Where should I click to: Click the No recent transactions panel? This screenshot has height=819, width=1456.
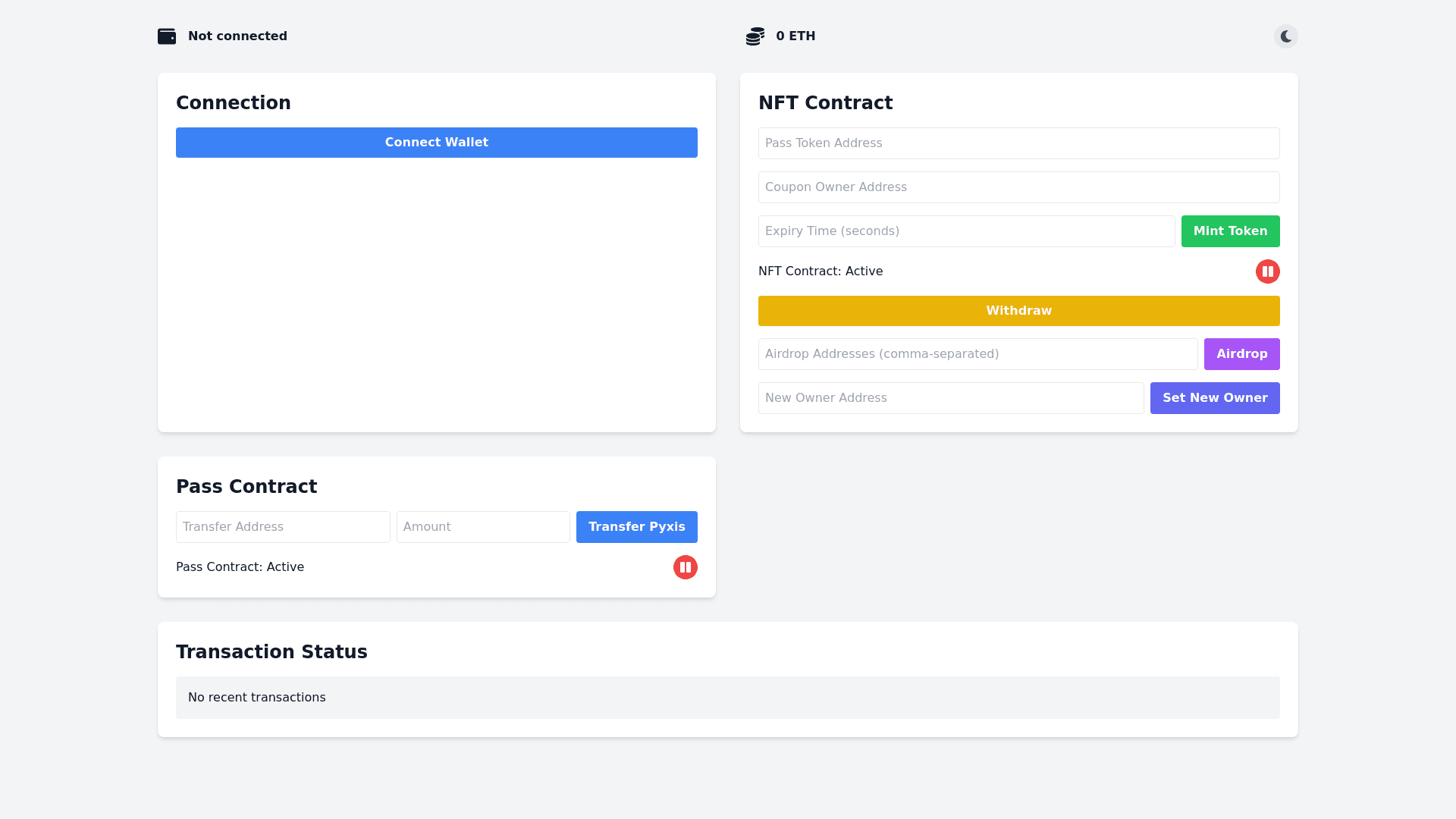click(x=727, y=698)
